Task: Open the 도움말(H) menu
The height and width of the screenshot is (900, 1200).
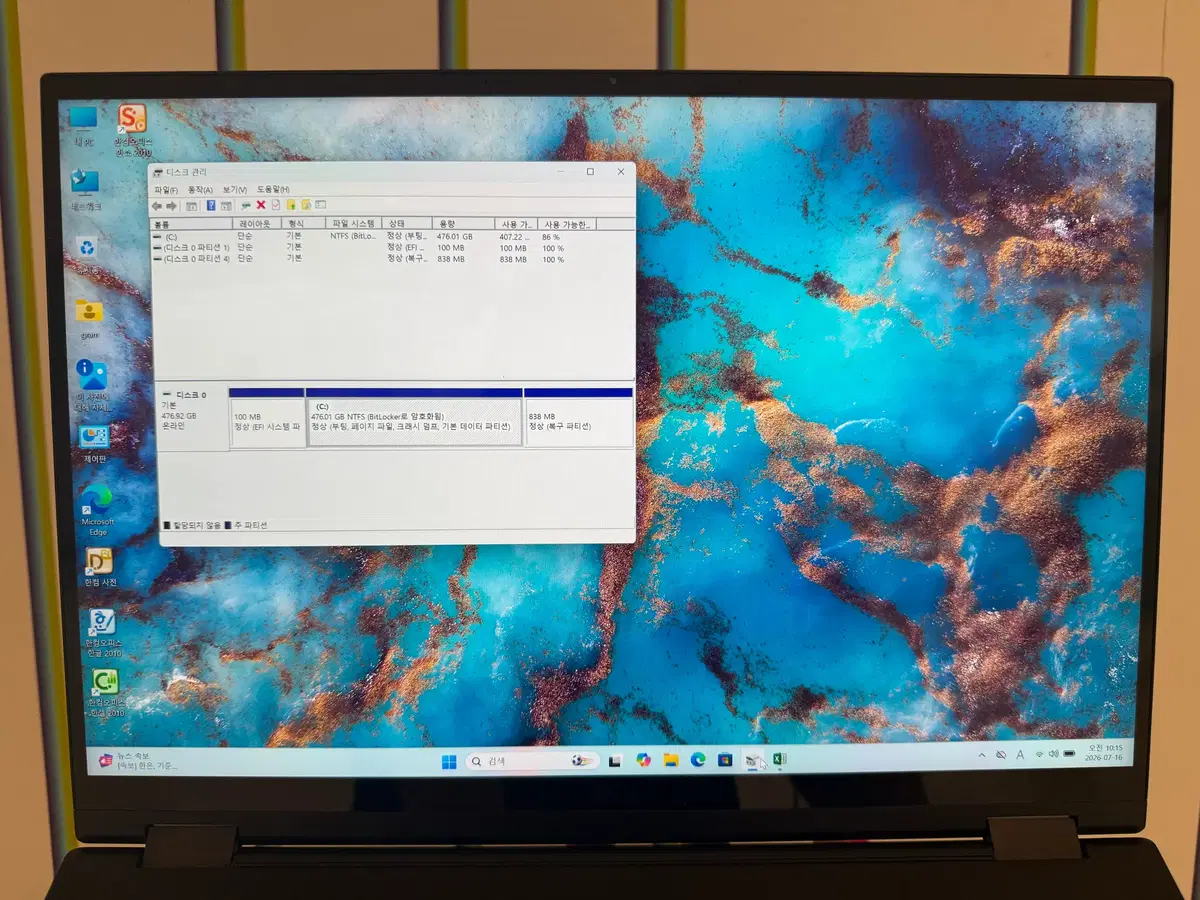Action: click(273, 190)
